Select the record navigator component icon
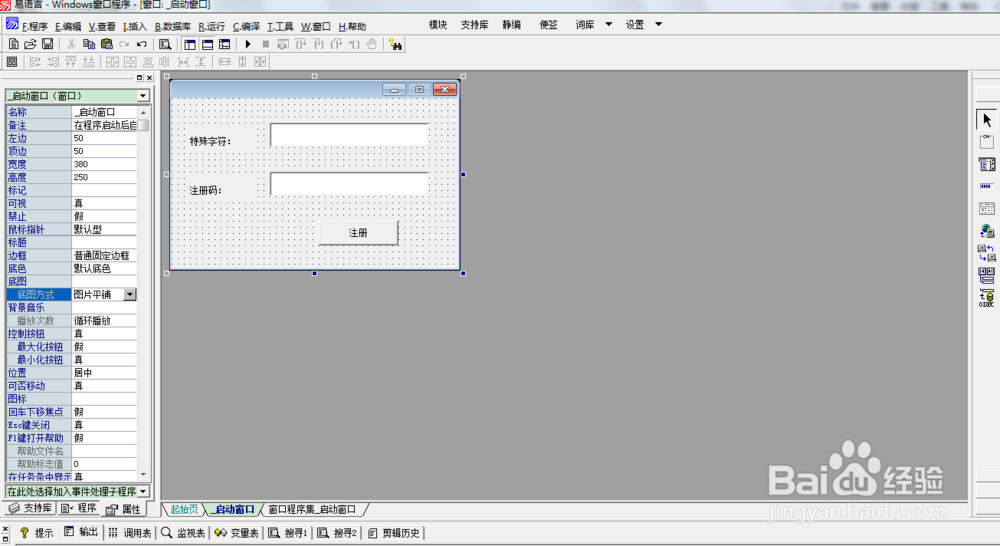Viewport: 1000px width, 546px height. pos(987,276)
